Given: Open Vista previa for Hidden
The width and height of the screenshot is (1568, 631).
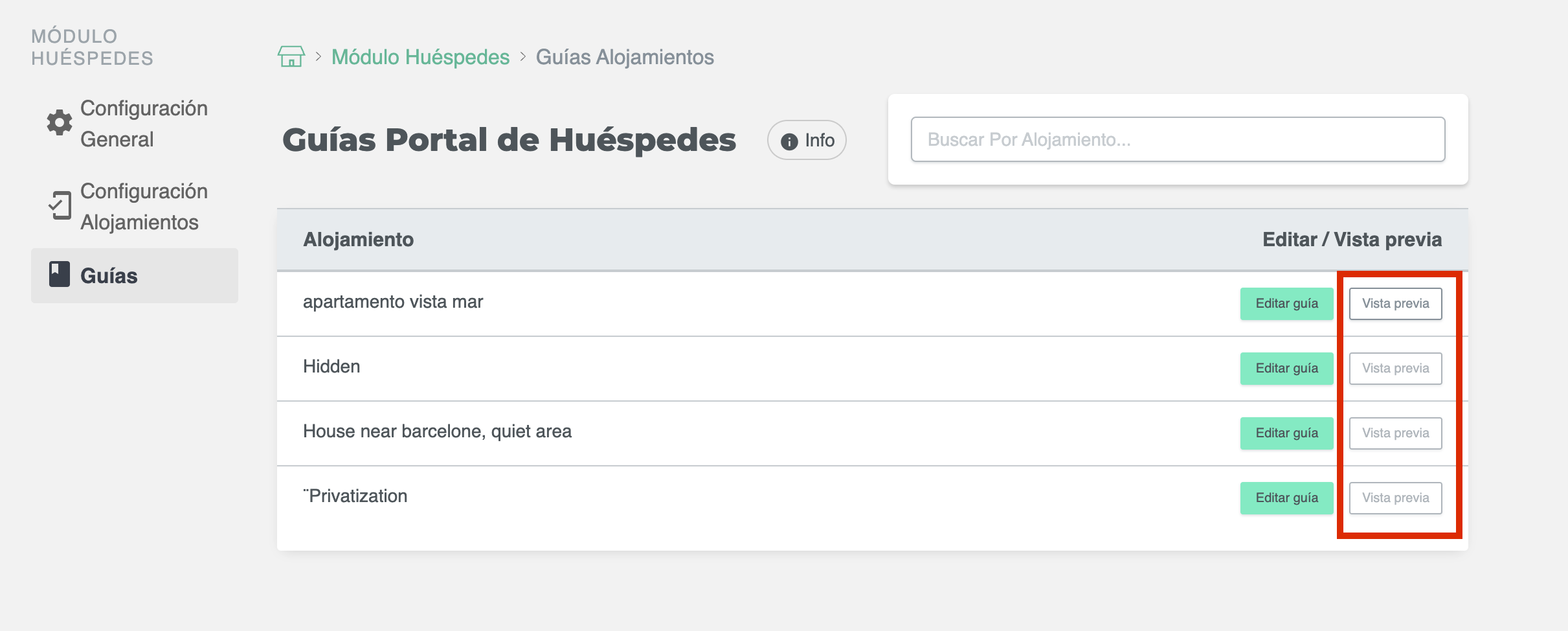Looking at the screenshot, I should (x=1395, y=369).
